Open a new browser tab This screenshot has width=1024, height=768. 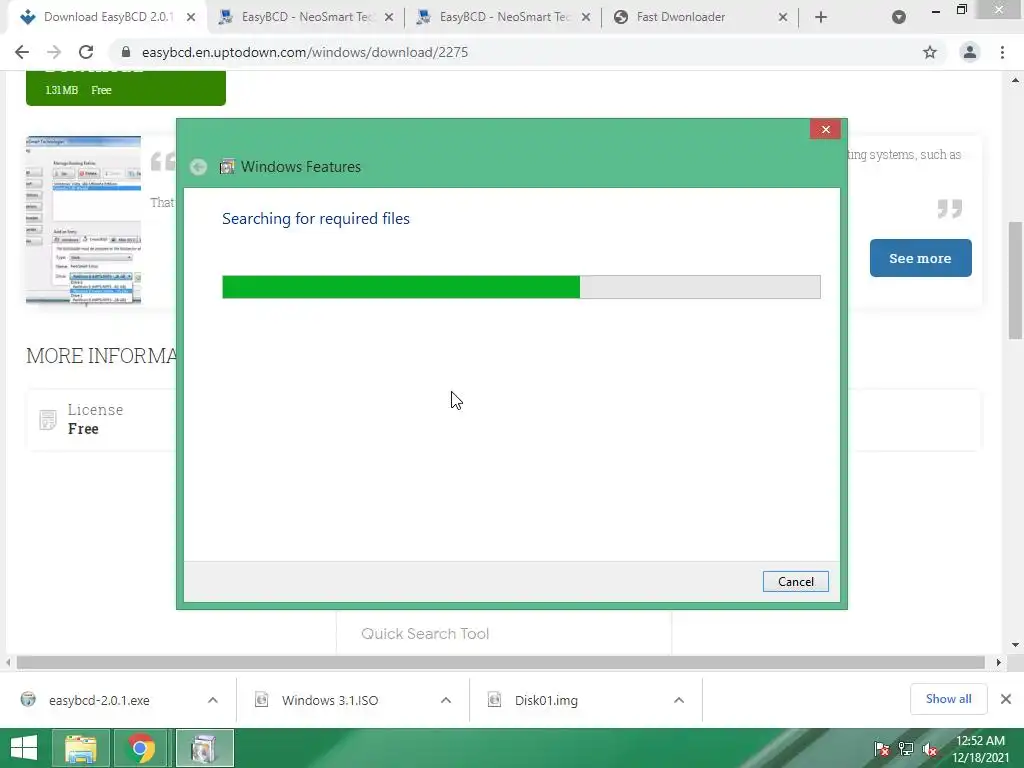coord(821,18)
